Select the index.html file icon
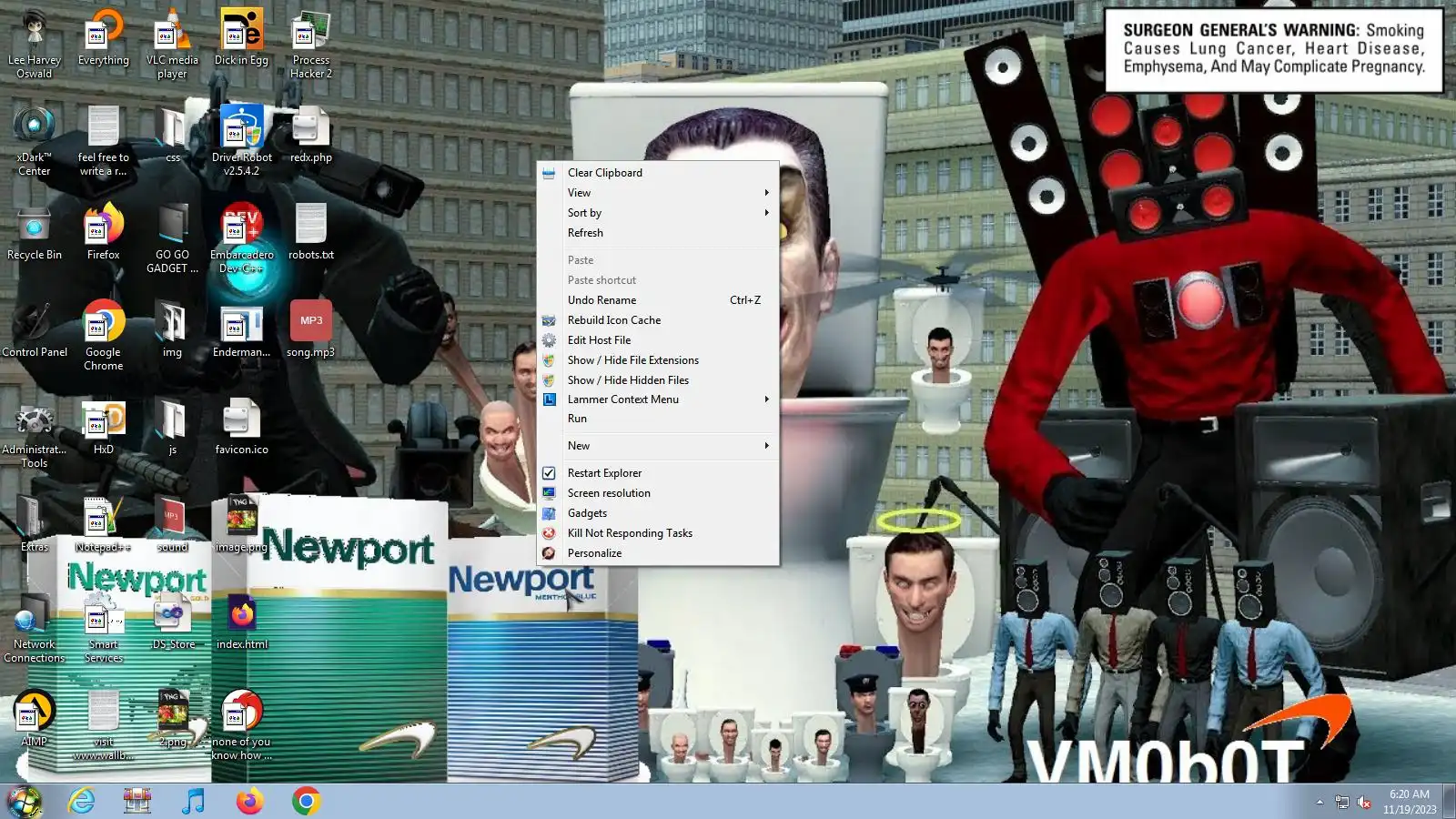The image size is (1456, 819). click(242, 622)
